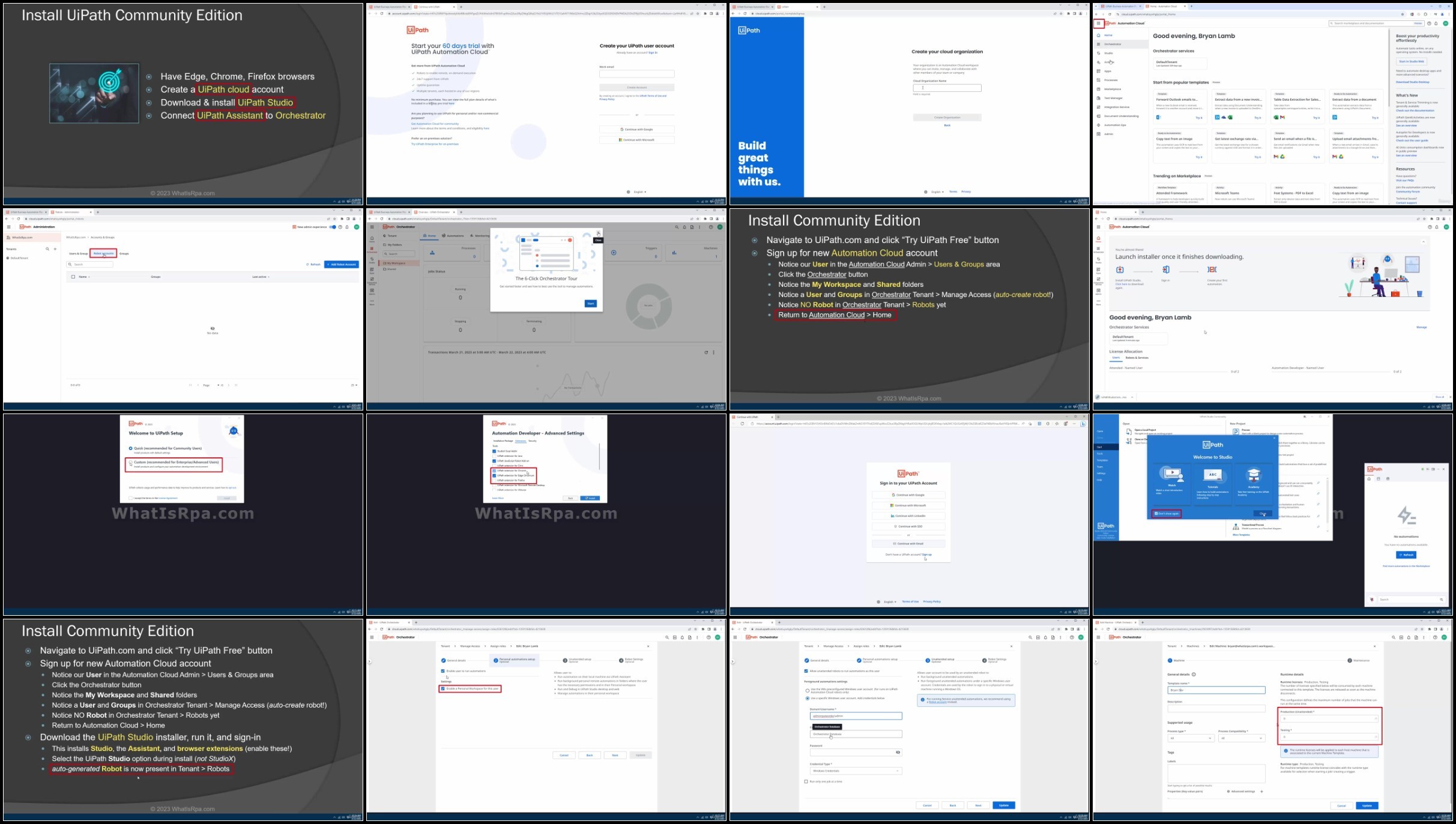Open the Process type dropdown in Edit Machine

1191,738
